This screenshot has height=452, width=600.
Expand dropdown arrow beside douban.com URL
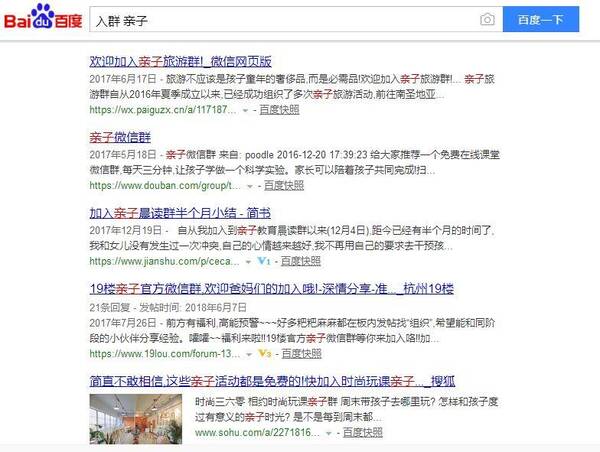click(250, 186)
